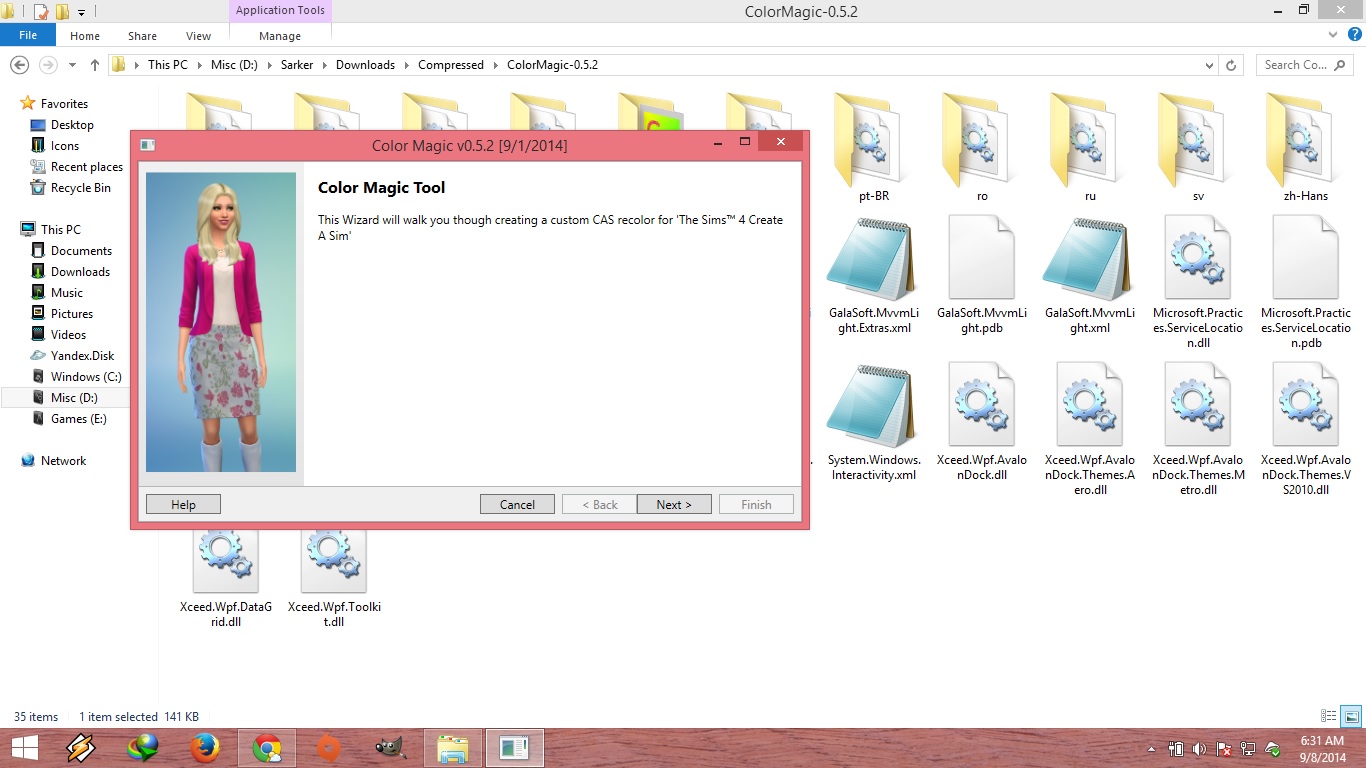Screen dimensions: 1366x768
Task: Click Next in the Color Magic wizard
Action: pos(674,504)
